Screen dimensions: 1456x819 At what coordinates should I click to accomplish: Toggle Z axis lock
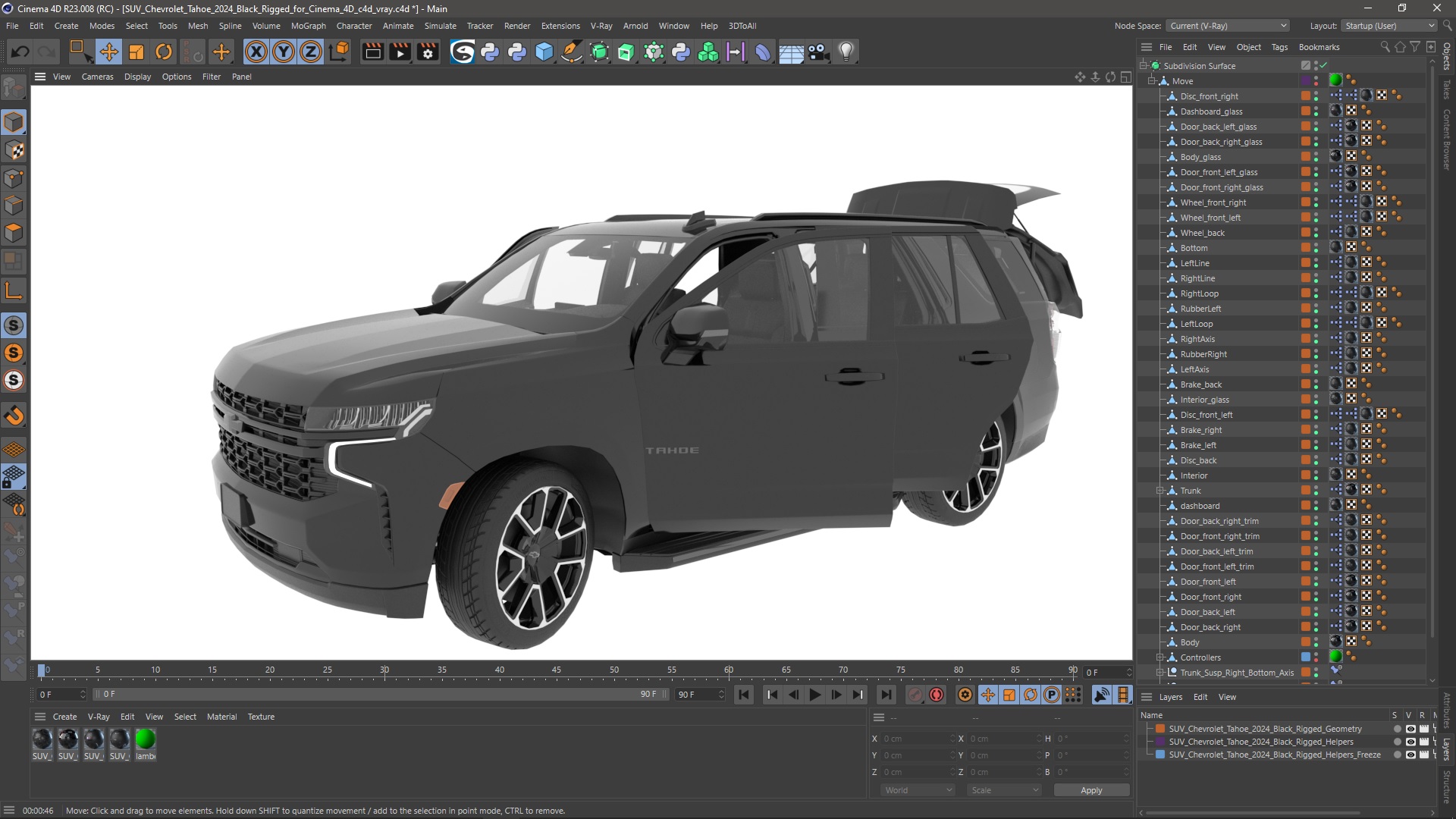[311, 52]
